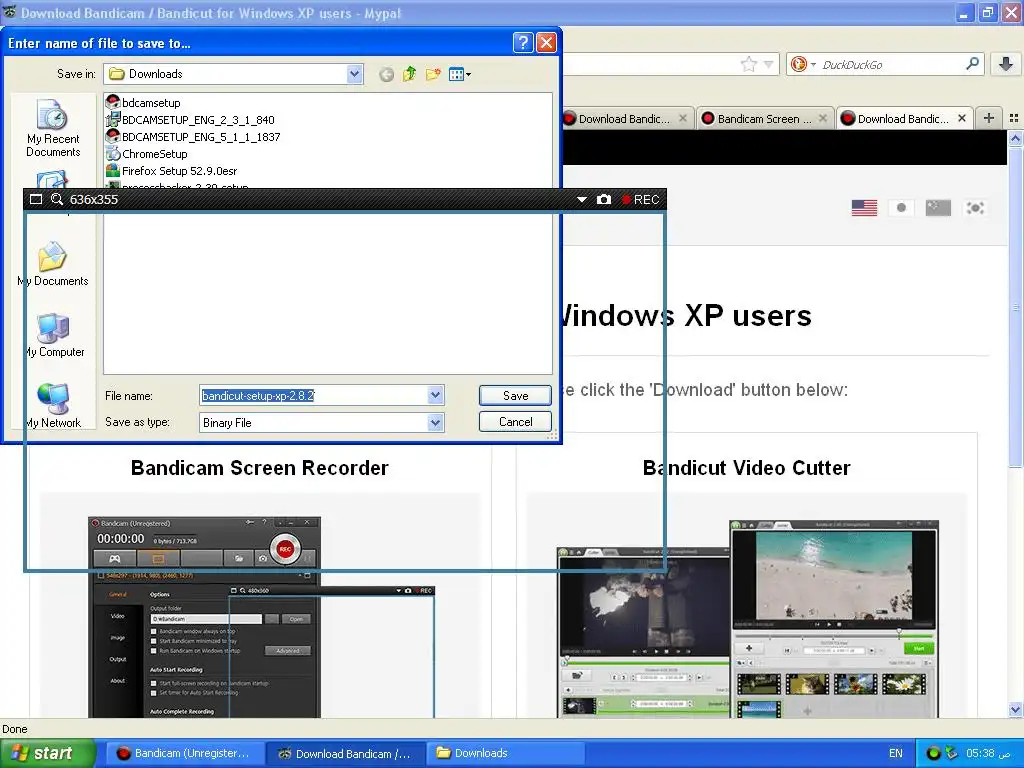This screenshot has height=768, width=1024.
Task: Click 636x355 size label
Action: (94, 199)
